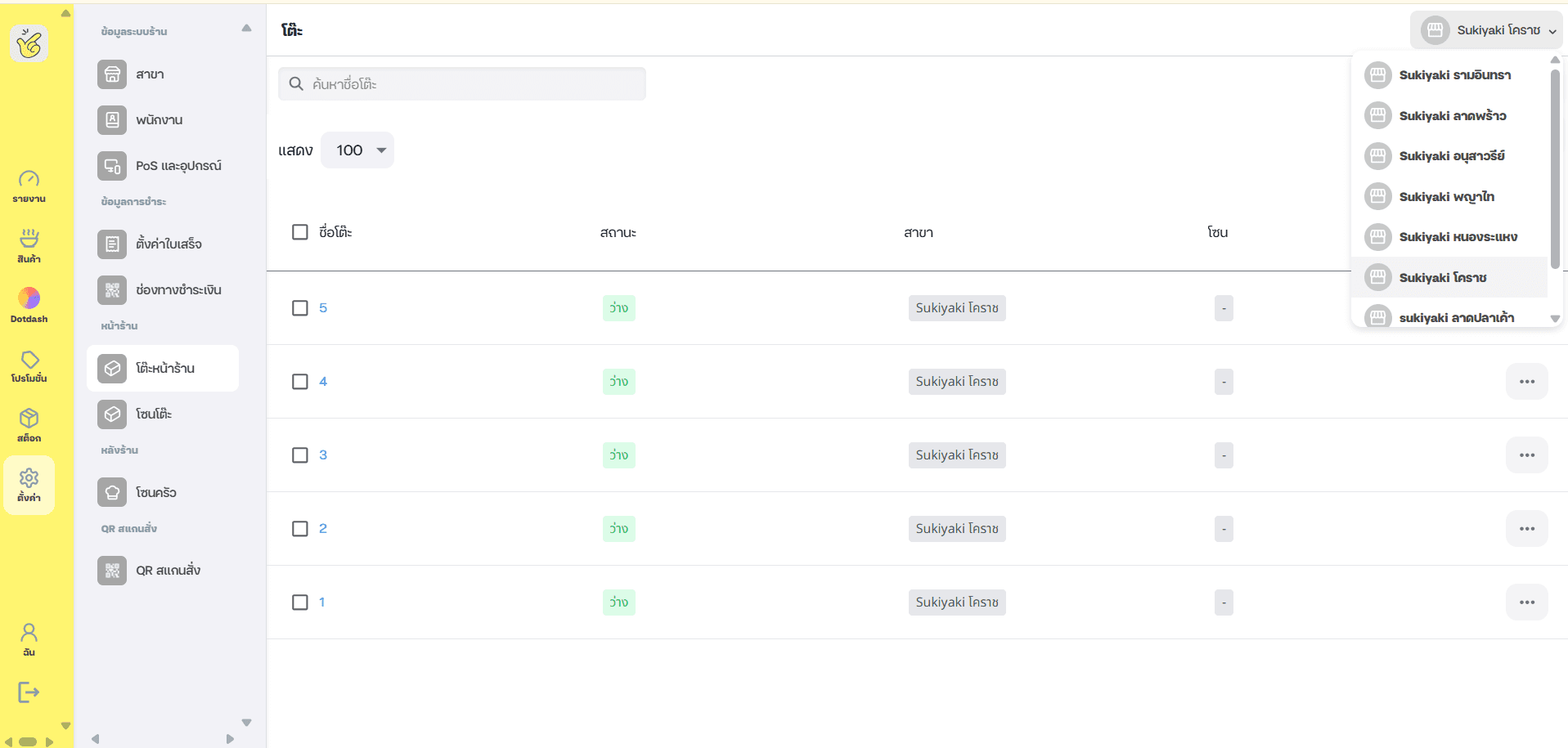Image resolution: width=1568 pixels, height=748 pixels.
Task: Click the app logo at top left
Action: tap(29, 43)
